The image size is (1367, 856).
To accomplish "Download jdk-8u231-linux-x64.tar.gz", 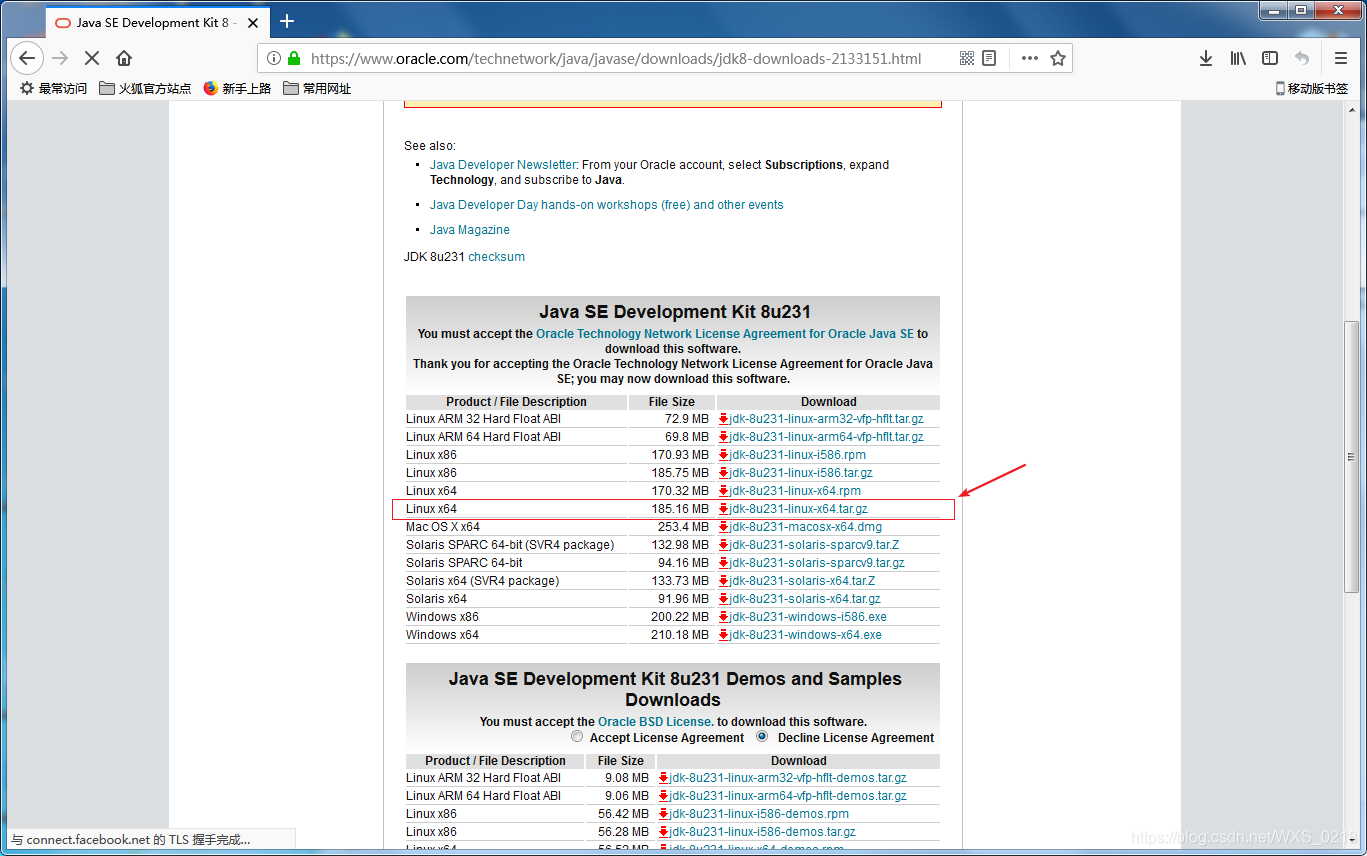I will tap(798, 509).
